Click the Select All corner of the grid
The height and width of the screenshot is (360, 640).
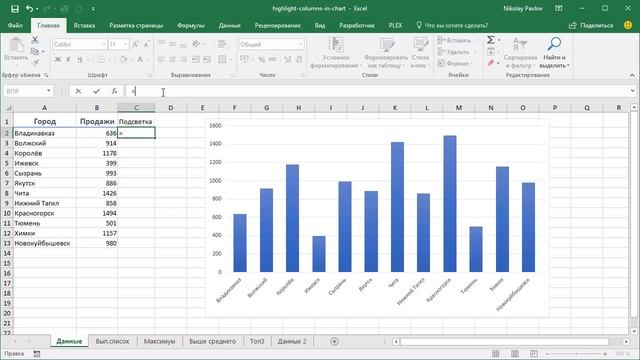tap(8, 108)
